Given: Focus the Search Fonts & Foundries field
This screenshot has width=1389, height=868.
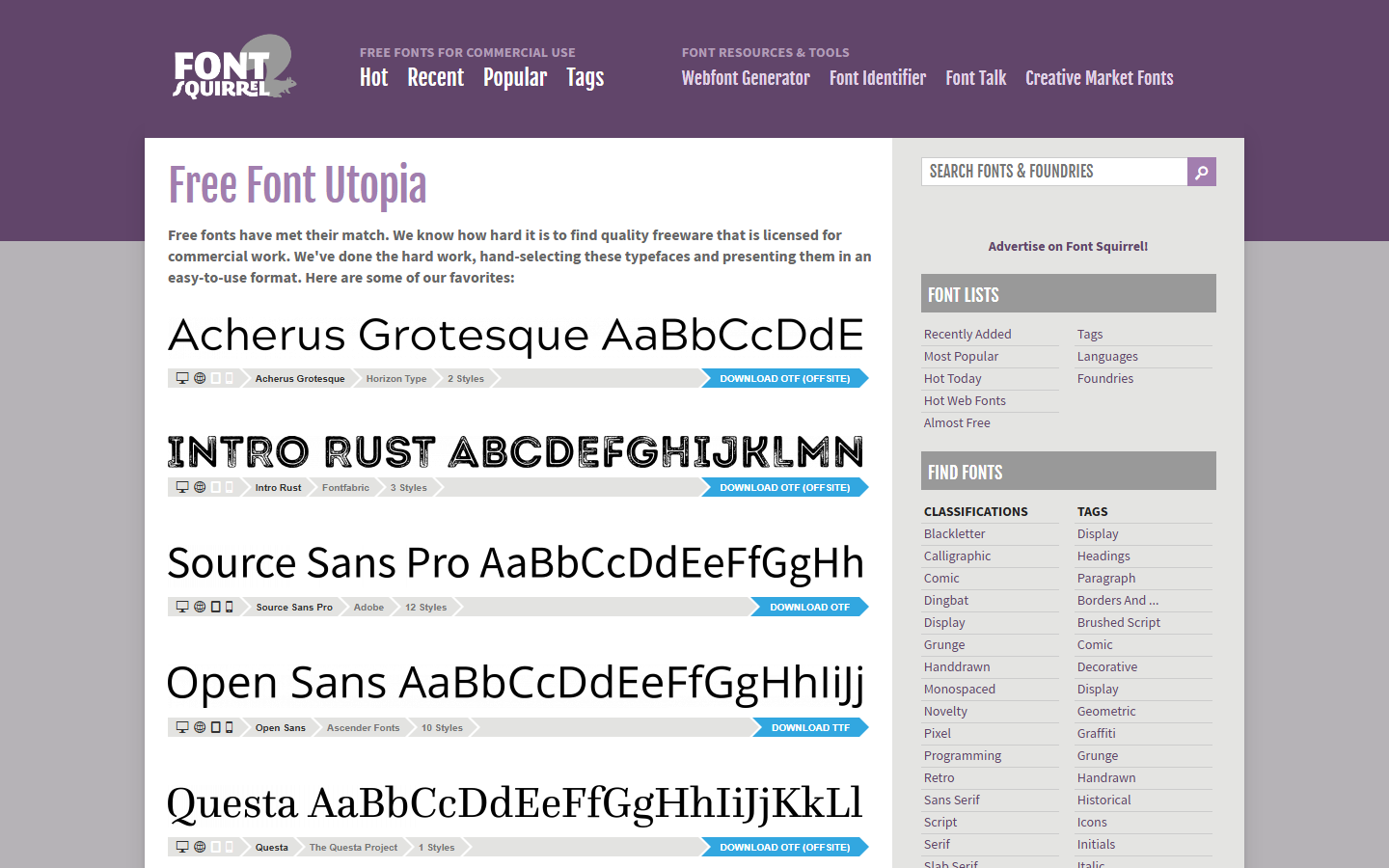Looking at the screenshot, I should (1054, 172).
